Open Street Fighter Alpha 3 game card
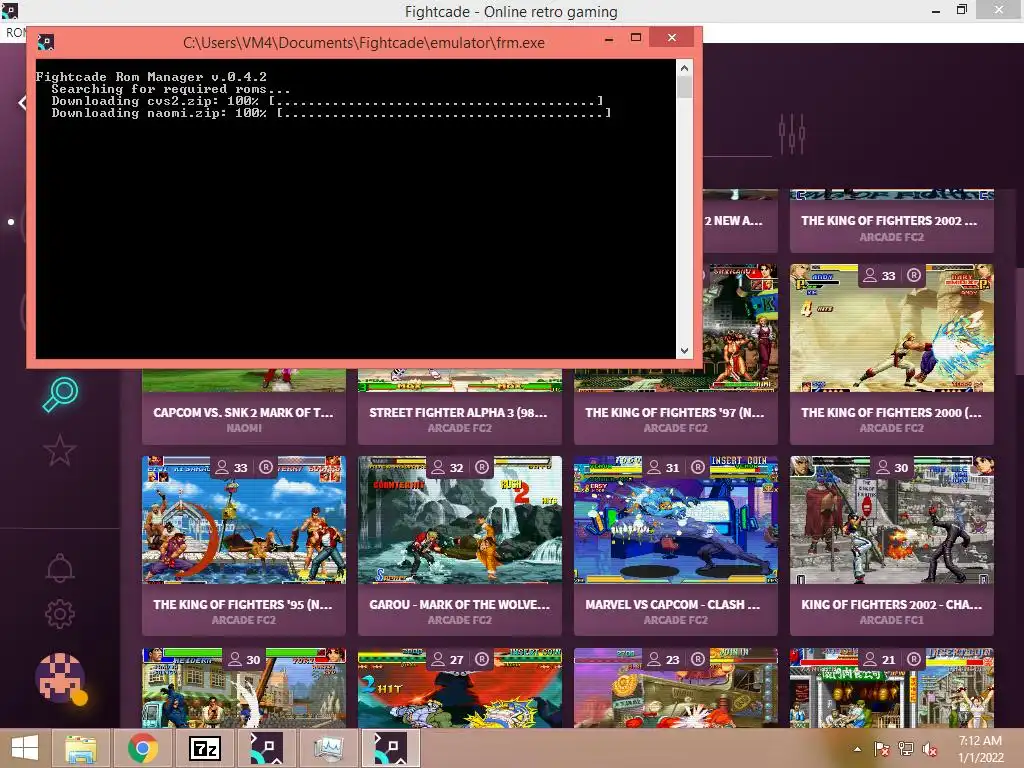The image size is (1024, 768). pos(460,406)
